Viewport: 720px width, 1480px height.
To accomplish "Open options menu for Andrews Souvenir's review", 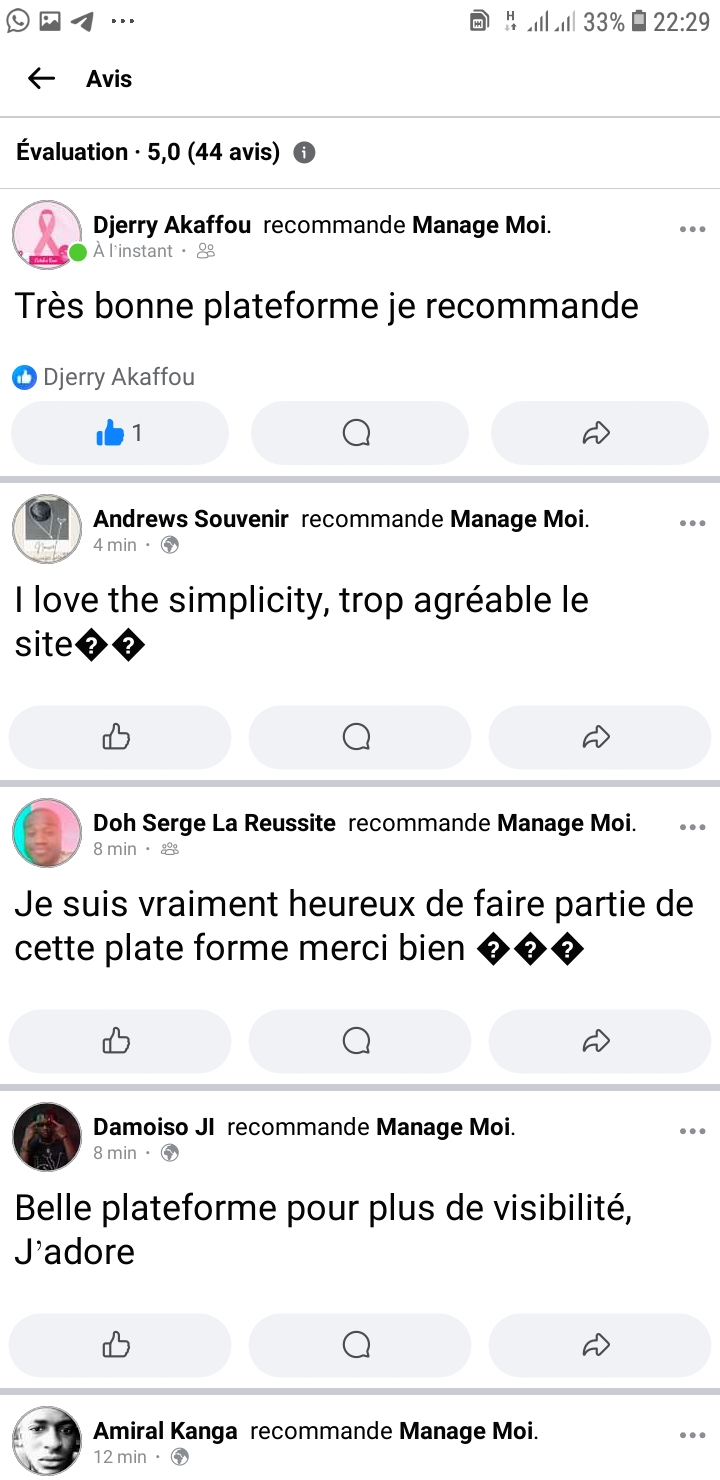I will coord(692,523).
